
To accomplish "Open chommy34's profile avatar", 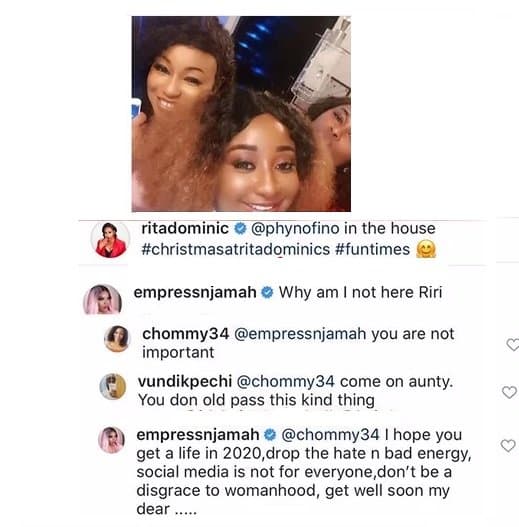I will 117,339.
